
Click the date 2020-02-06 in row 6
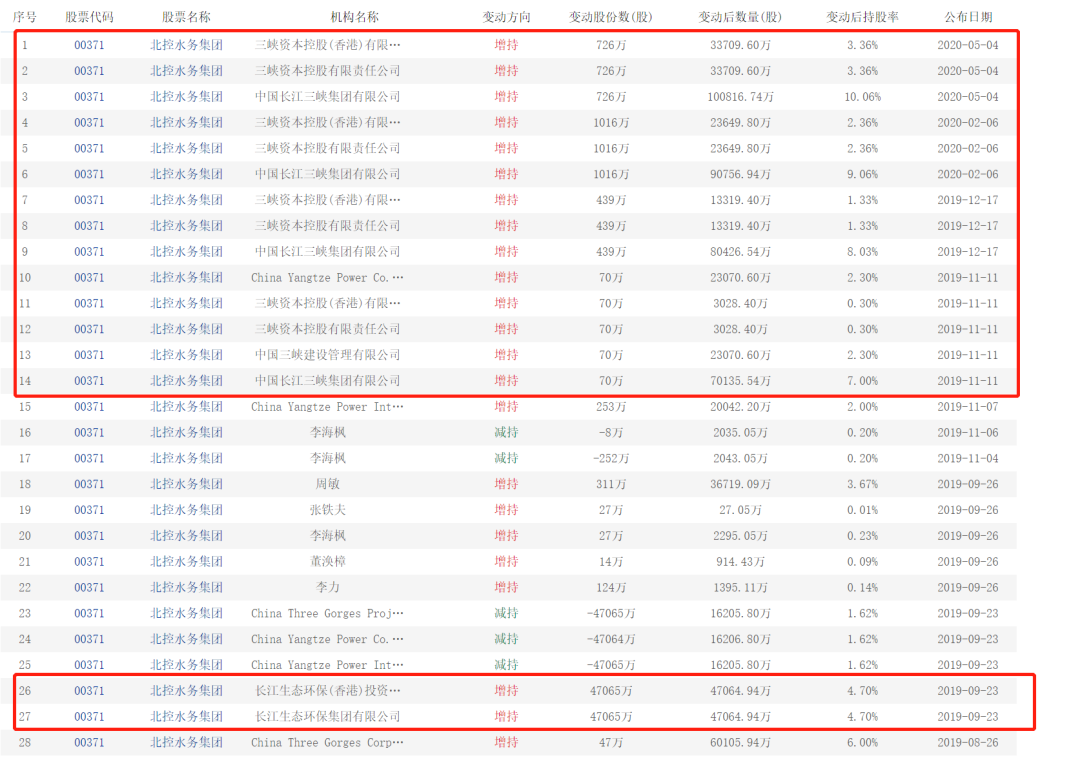pyautogui.click(x=968, y=174)
